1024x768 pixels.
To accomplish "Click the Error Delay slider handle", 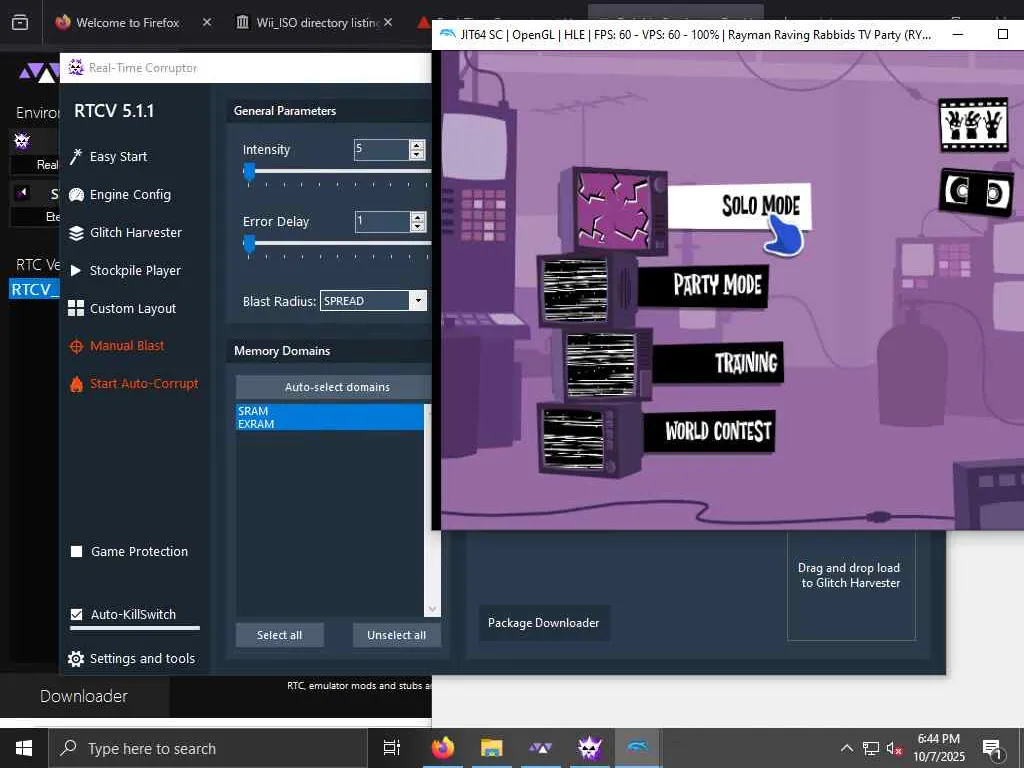I will pyautogui.click(x=249, y=244).
